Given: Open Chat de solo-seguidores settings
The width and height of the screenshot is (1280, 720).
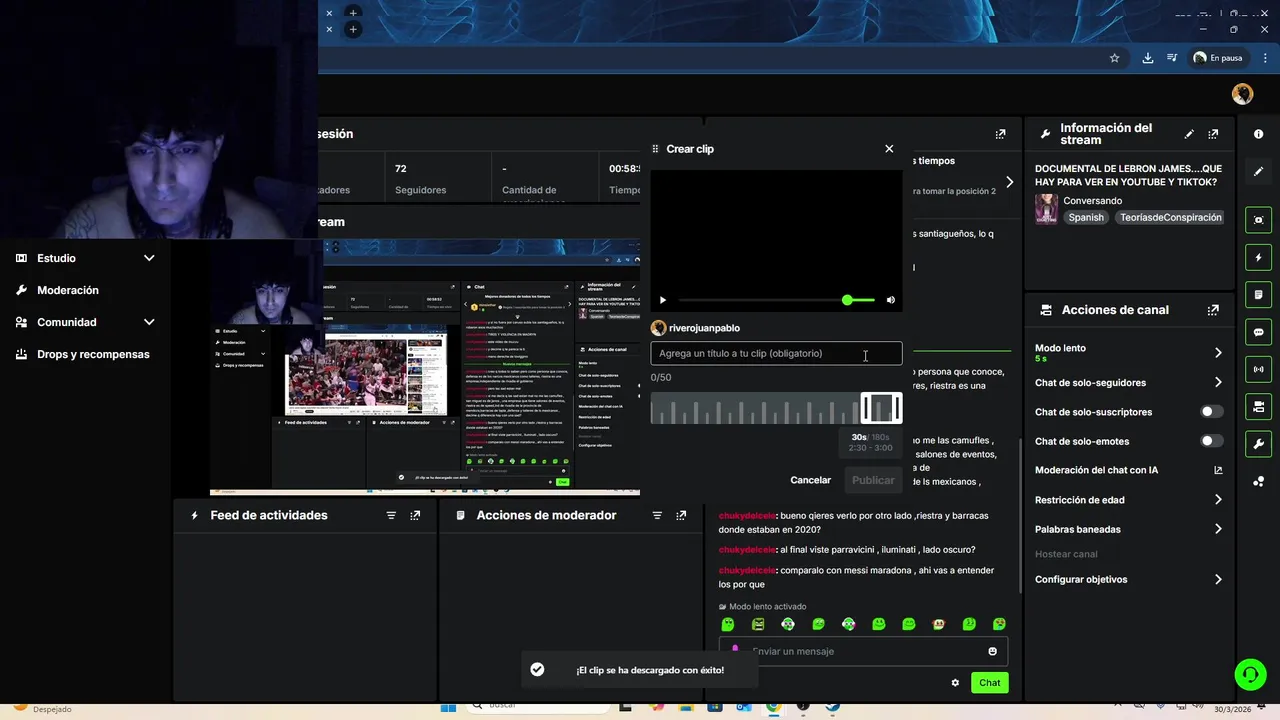Looking at the screenshot, I should pos(1129,382).
